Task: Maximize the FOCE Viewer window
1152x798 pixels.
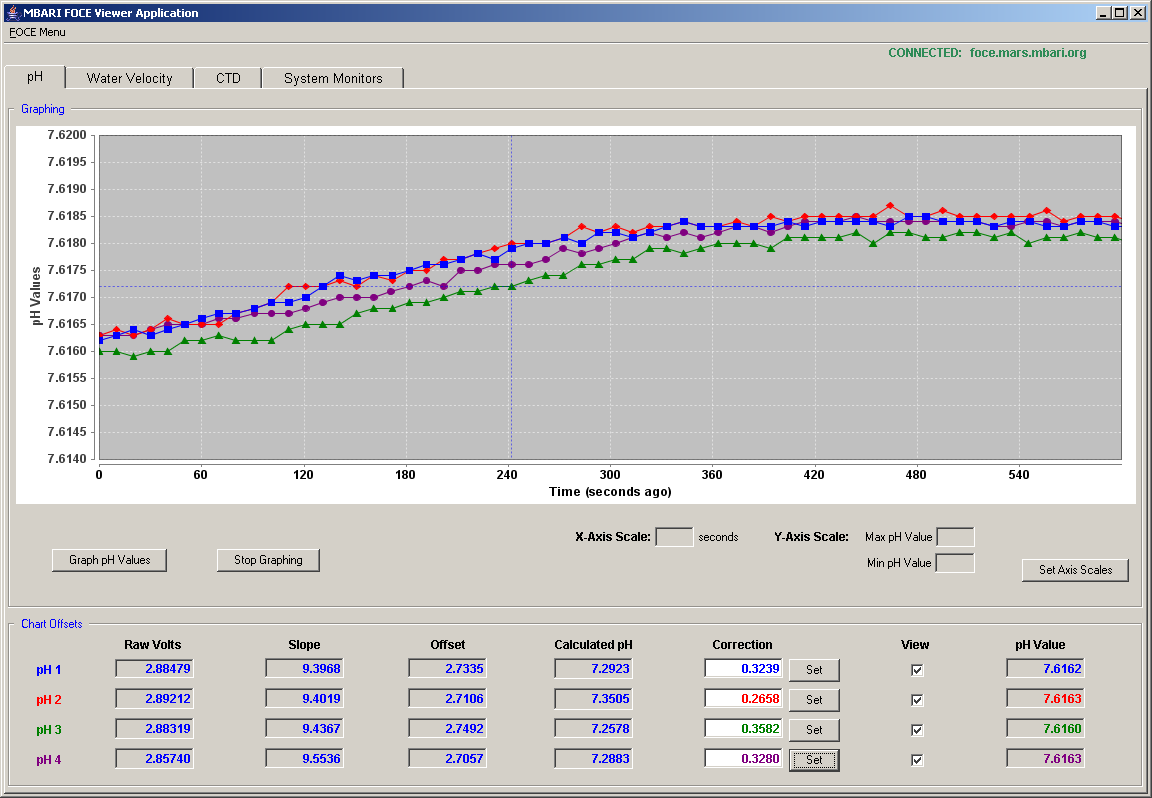Action: click(1119, 12)
